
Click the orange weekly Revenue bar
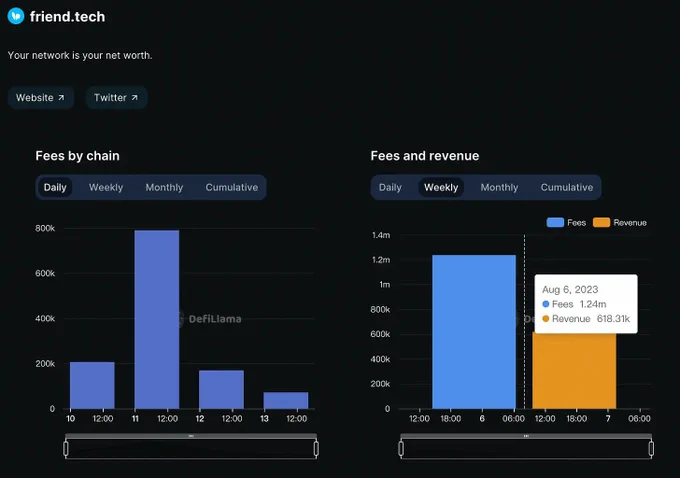pyautogui.click(x=574, y=371)
